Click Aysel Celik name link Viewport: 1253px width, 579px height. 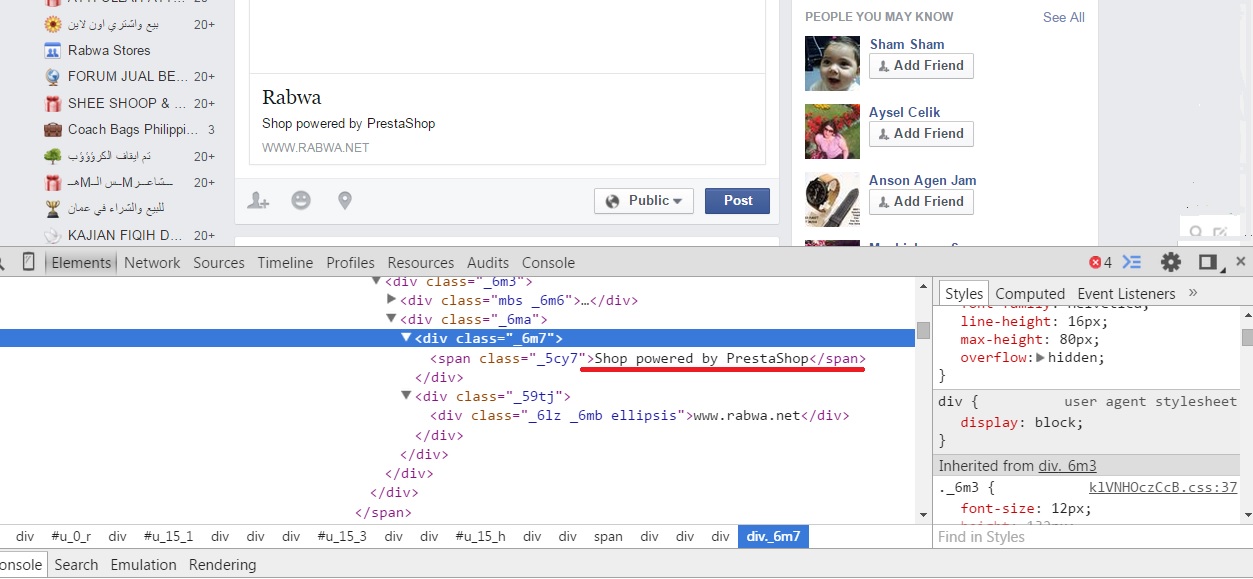click(x=905, y=112)
